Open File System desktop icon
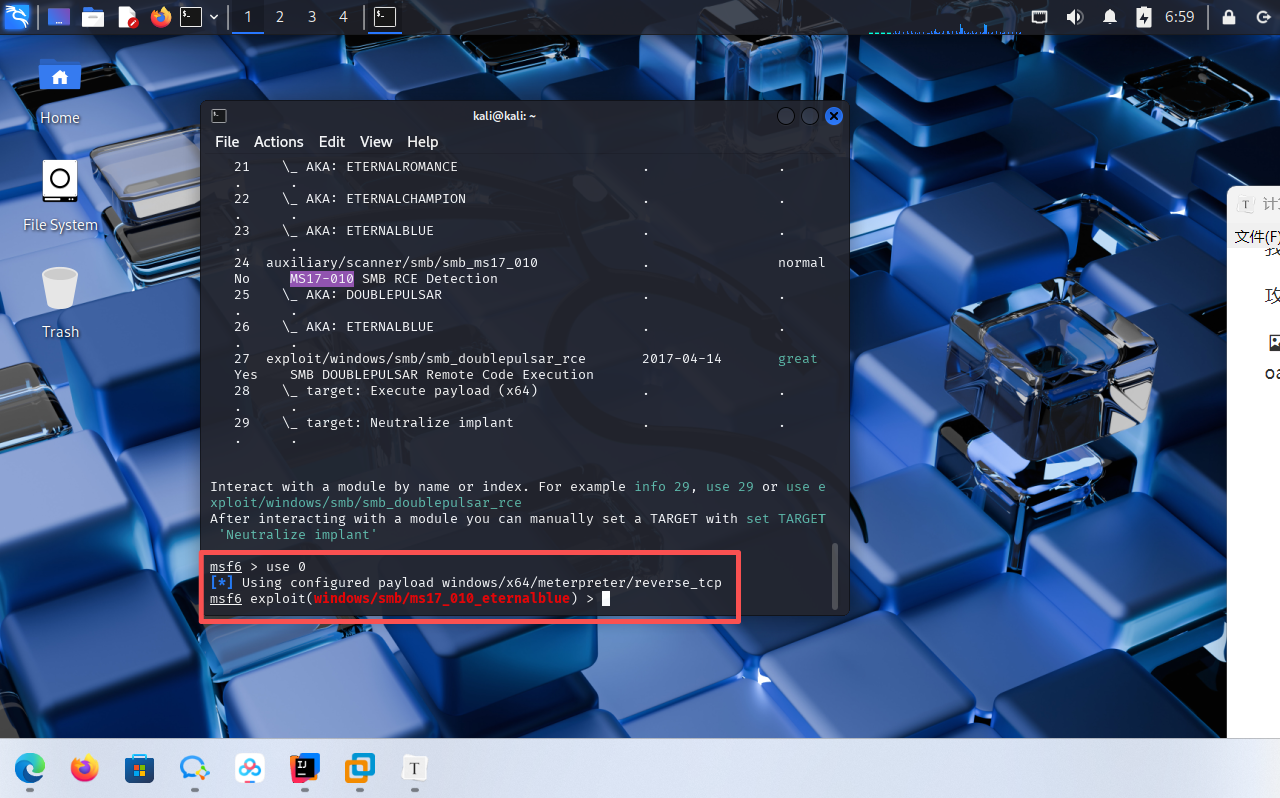 (x=60, y=196)
